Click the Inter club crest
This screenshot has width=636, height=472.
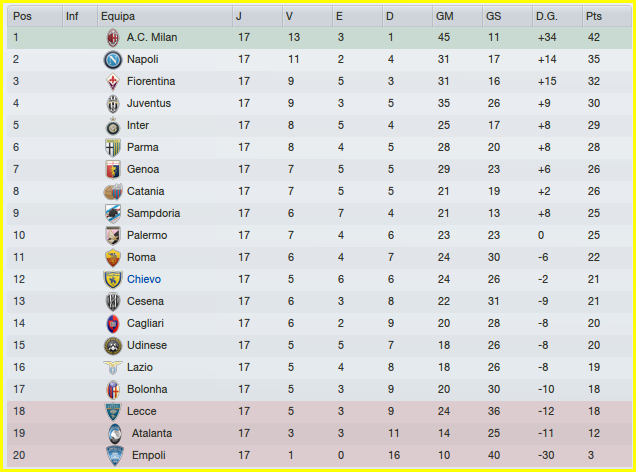point(112,125)
